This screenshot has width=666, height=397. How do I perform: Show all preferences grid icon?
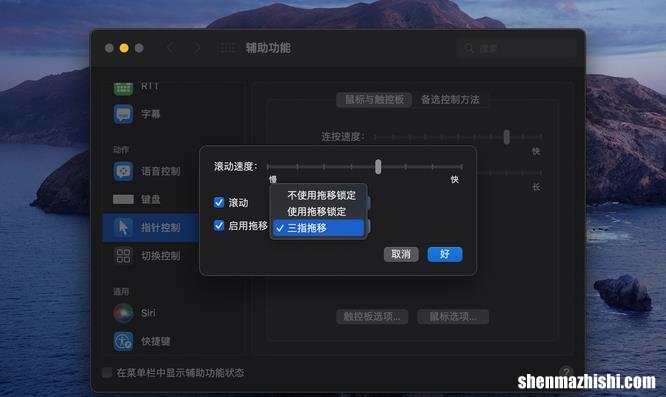227,48
